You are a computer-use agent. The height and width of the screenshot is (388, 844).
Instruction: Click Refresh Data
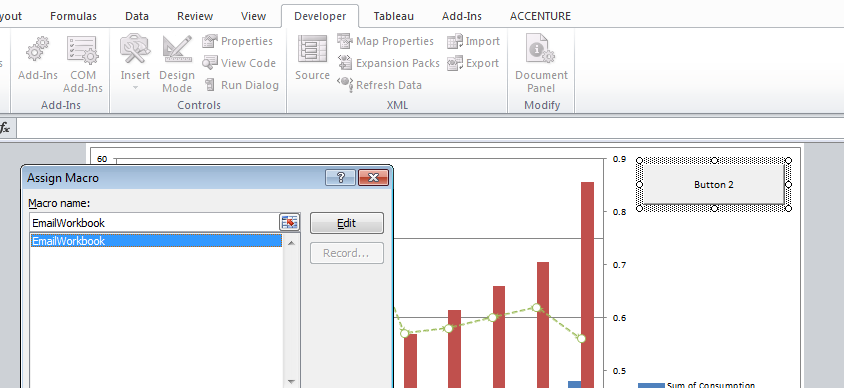coord(379,85)
